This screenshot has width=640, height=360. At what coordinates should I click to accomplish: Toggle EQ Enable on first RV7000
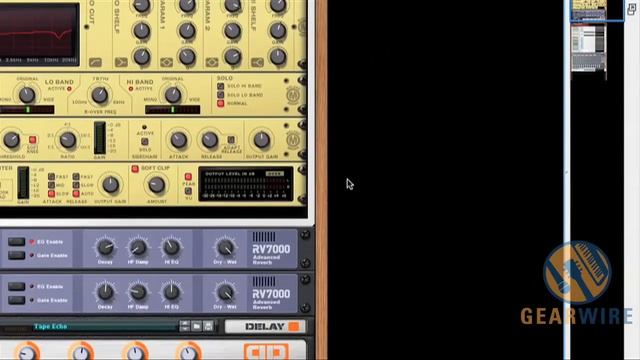[x=16, y=242]
